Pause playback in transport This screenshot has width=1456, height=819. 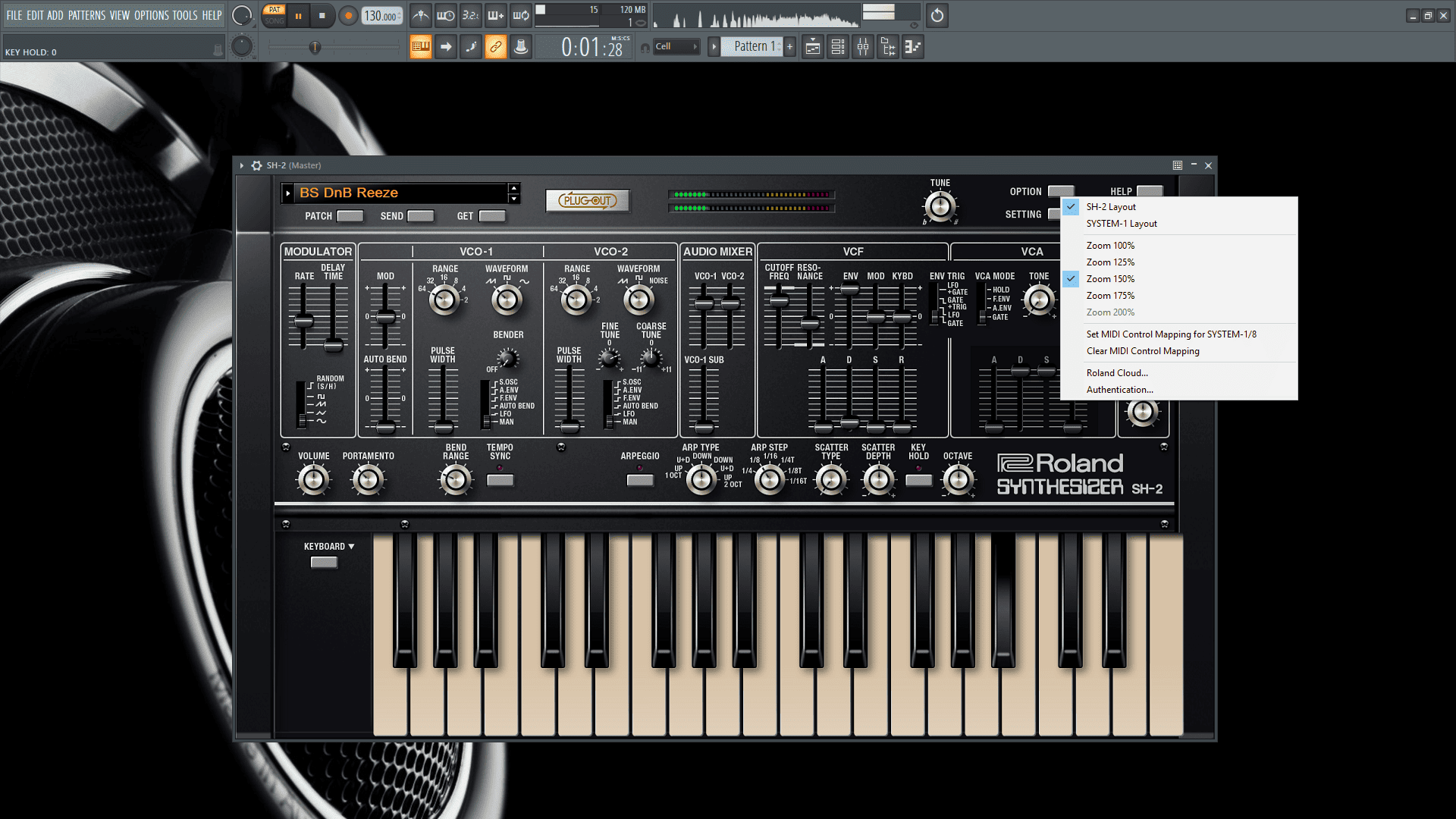298,16
